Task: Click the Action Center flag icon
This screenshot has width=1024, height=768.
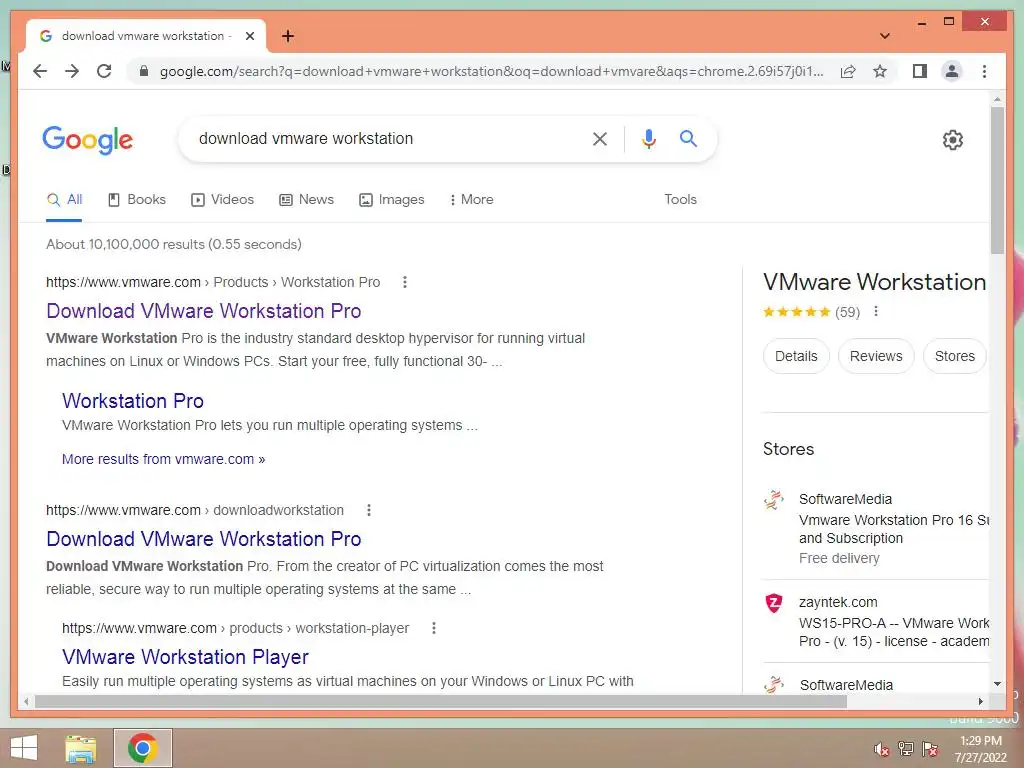Action: 930,749
